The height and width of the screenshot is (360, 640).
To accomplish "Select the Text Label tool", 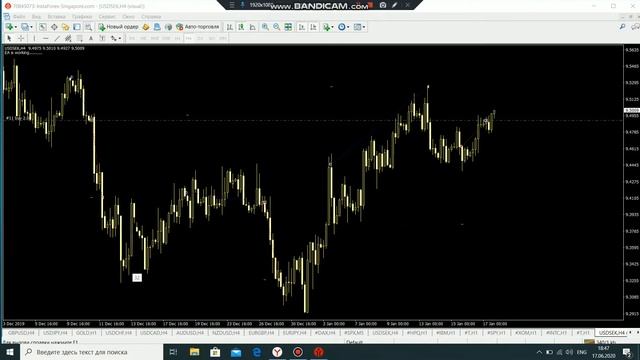I will 102,38.
